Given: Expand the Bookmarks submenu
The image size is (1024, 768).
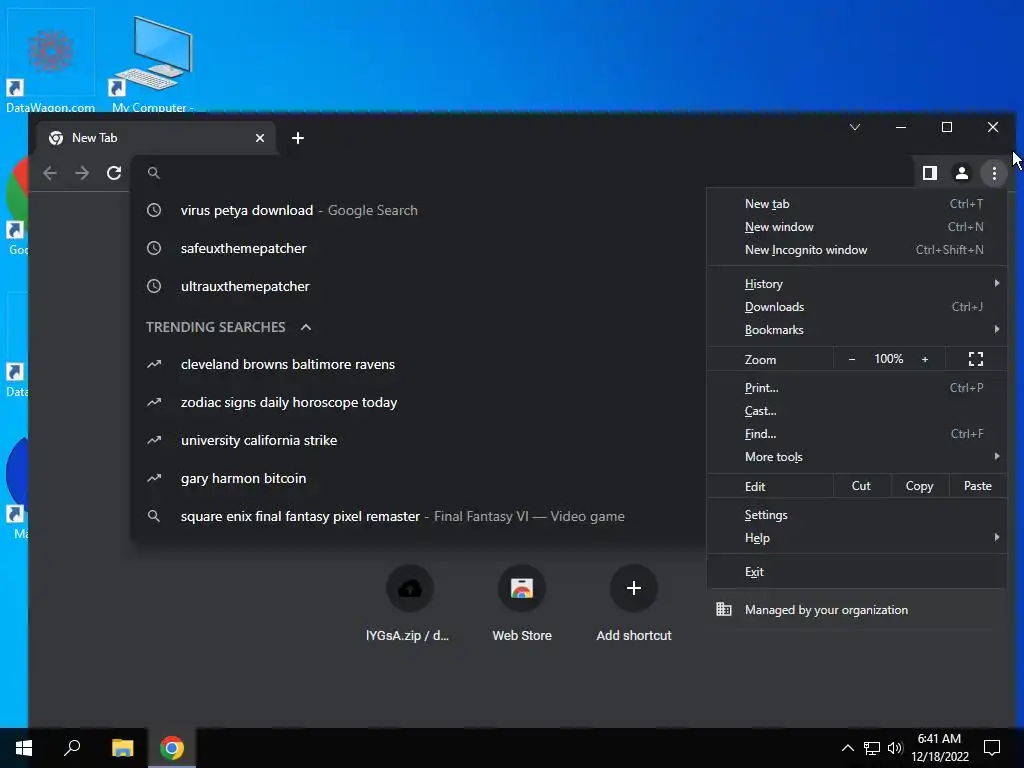Looking at the screenshot, I should click(857, 329).
